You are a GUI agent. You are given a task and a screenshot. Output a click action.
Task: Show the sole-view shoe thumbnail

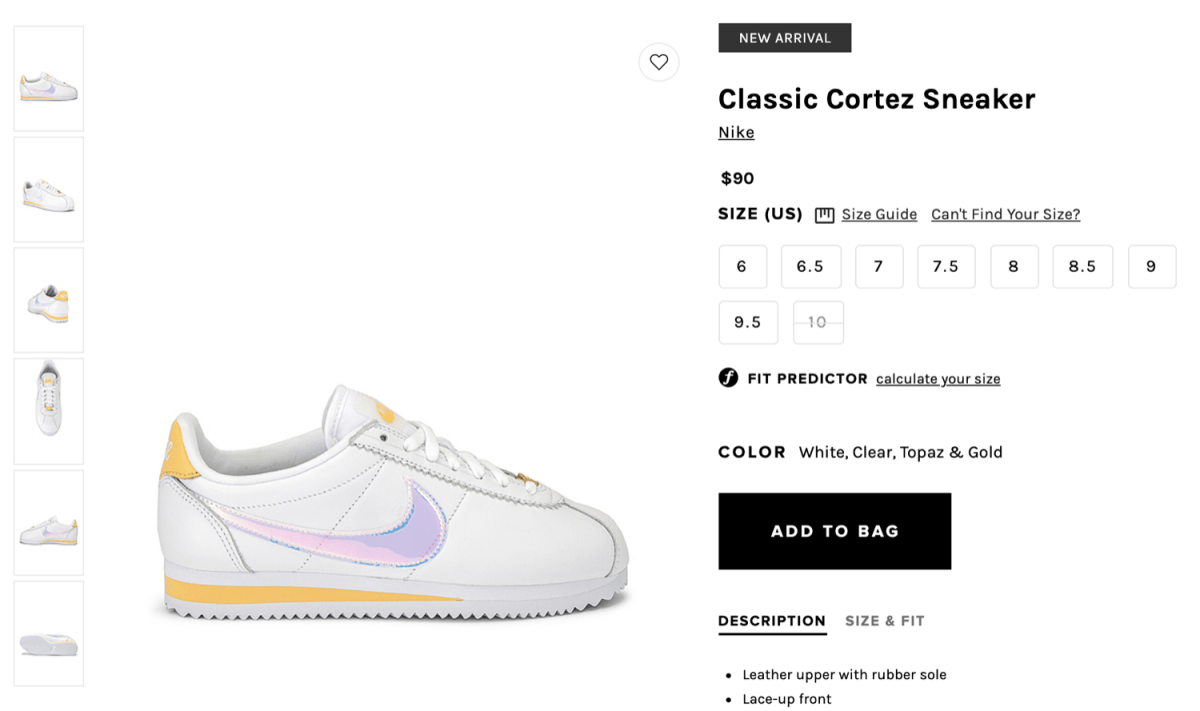tap(49, 634)
